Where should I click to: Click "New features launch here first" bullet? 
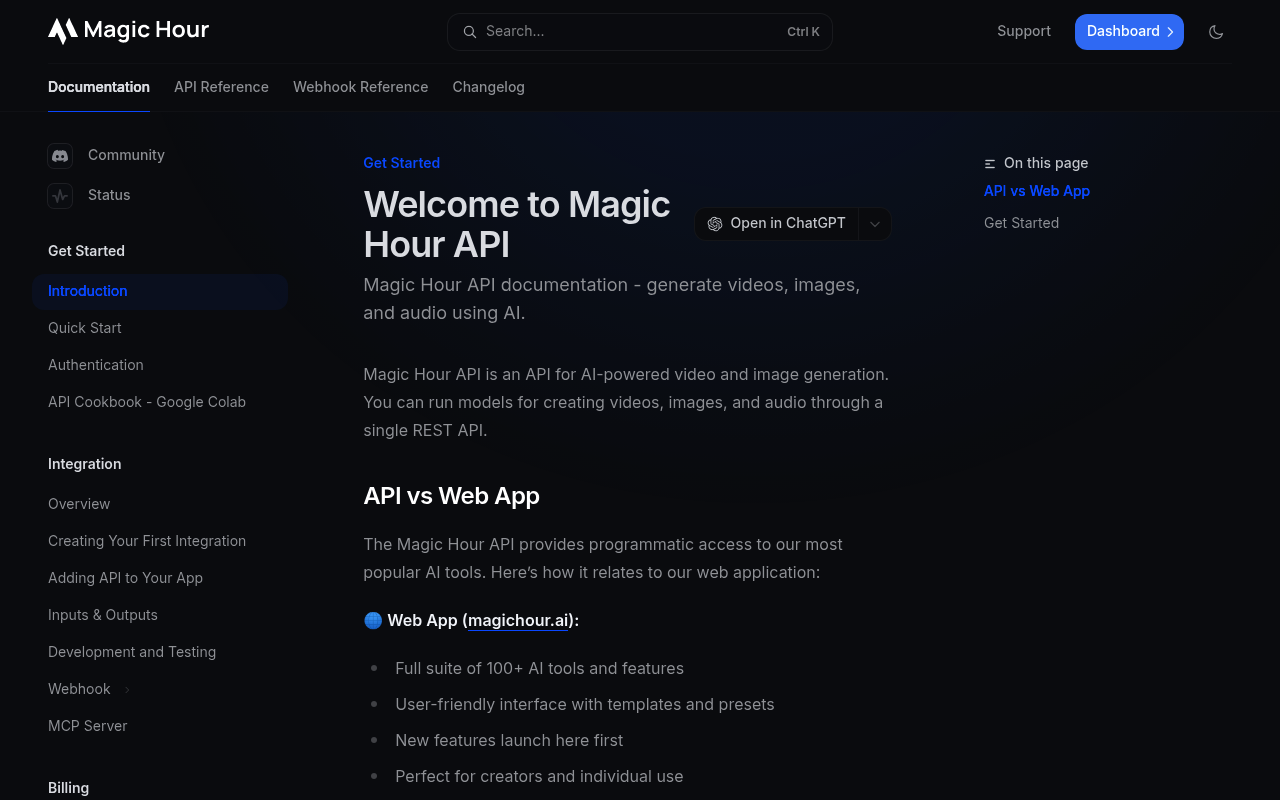point(509,740)
